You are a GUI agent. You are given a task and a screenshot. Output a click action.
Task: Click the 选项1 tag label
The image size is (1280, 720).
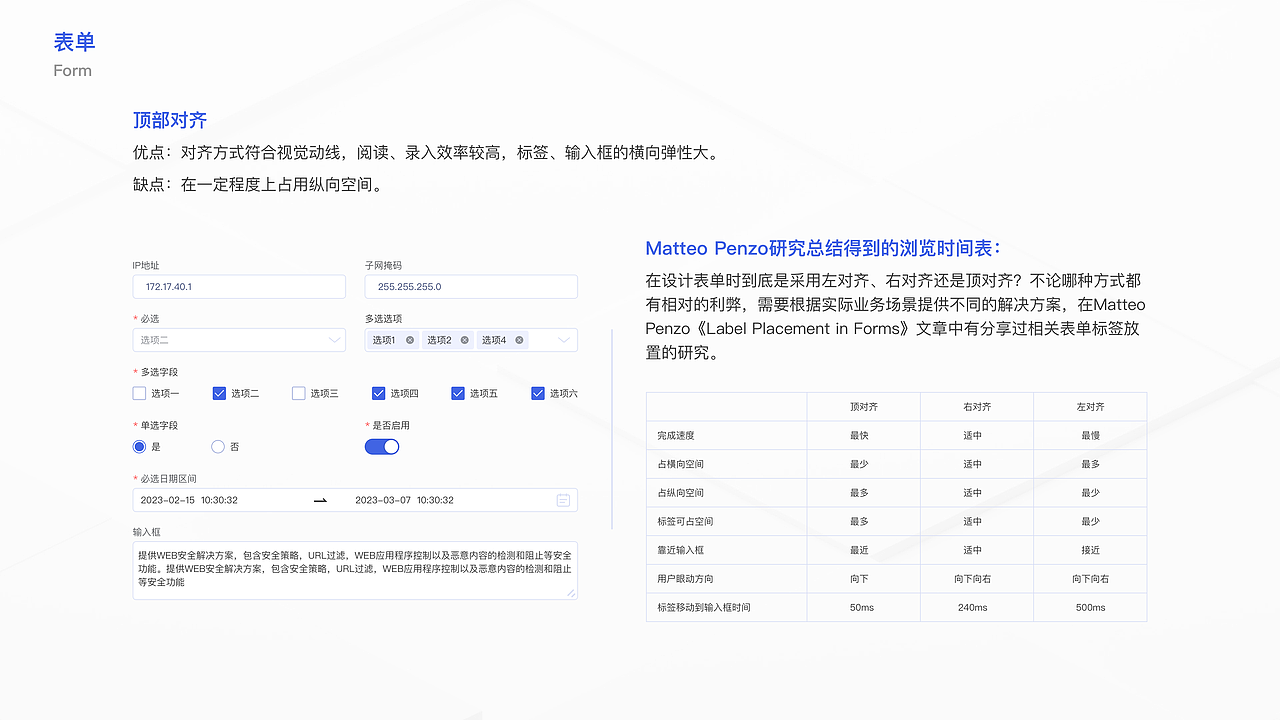(x=384, y=340)
